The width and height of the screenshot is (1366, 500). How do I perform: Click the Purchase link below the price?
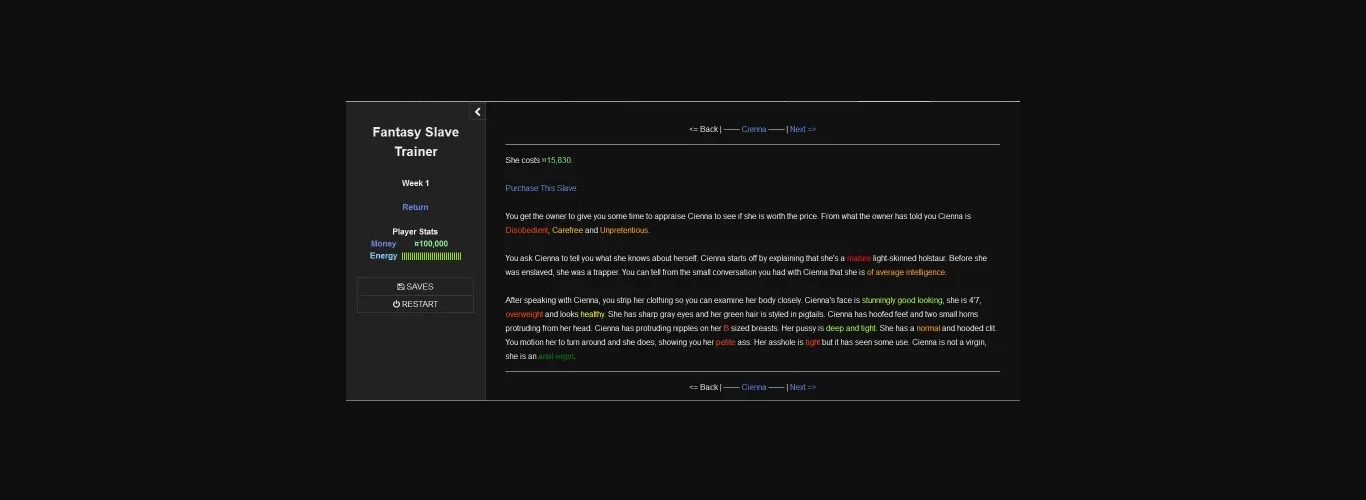coord(541,188)
